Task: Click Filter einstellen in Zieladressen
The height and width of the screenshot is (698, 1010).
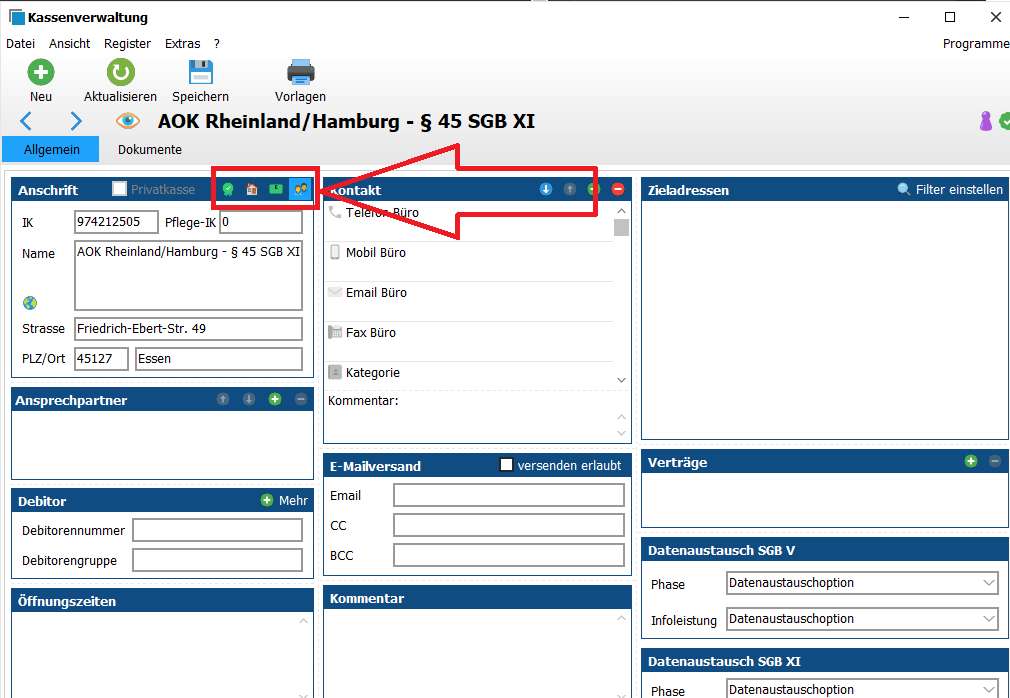Action: tap(950, 189)
